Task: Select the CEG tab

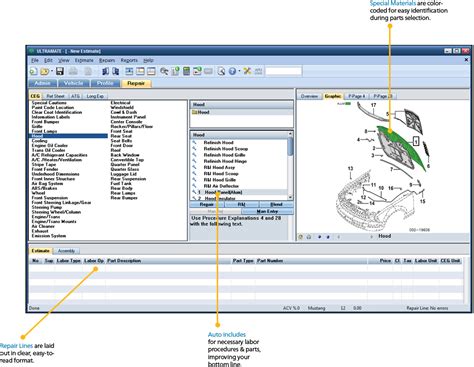Action: [35, 96]
